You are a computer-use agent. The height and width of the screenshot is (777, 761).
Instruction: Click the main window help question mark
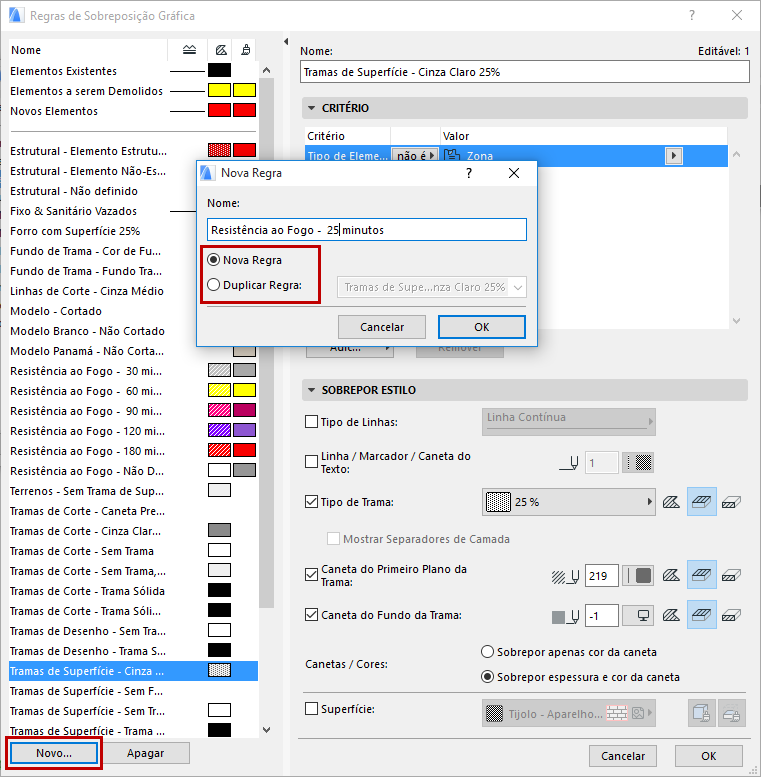click(x=692, y=15)
